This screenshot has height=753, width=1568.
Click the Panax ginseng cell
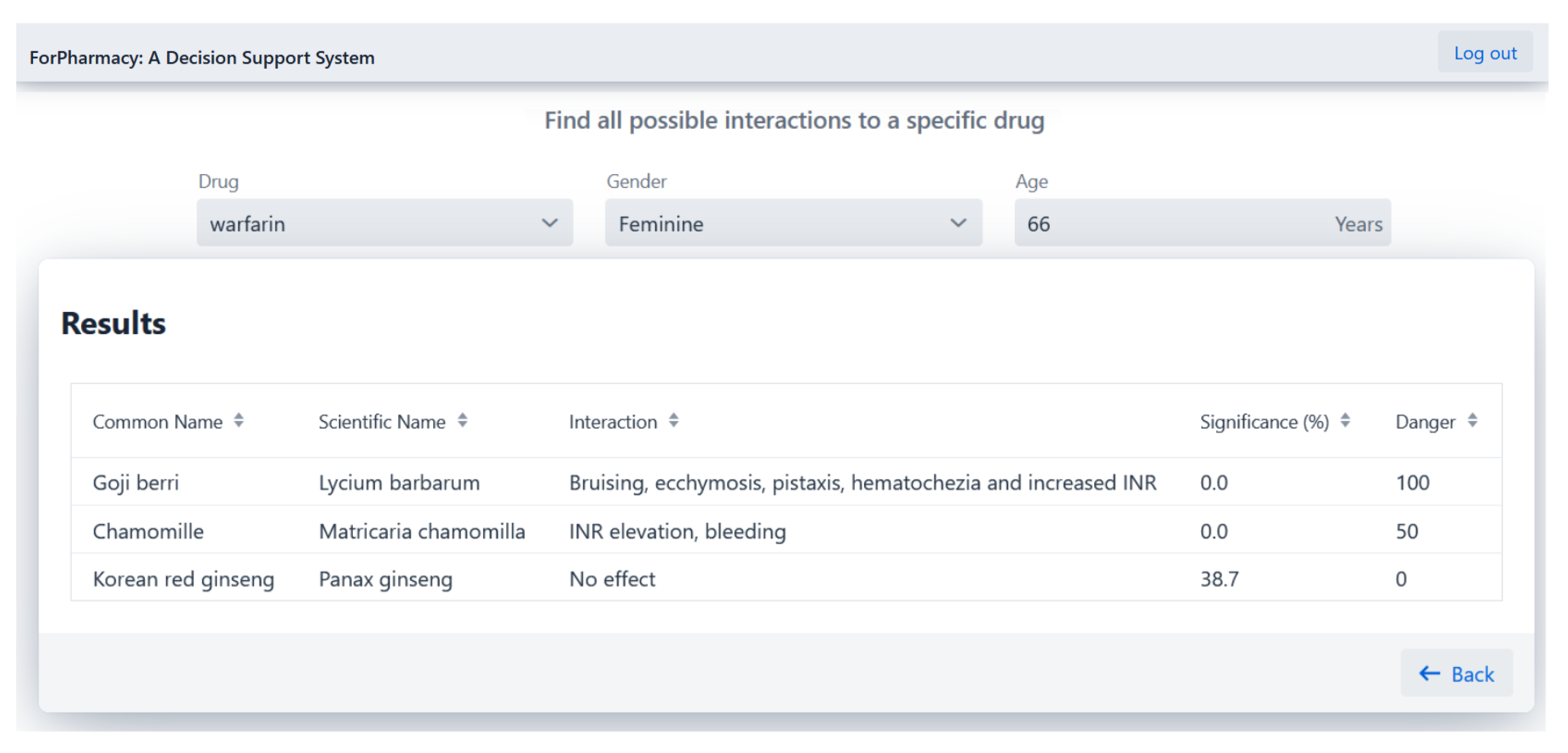pos(386,579)
